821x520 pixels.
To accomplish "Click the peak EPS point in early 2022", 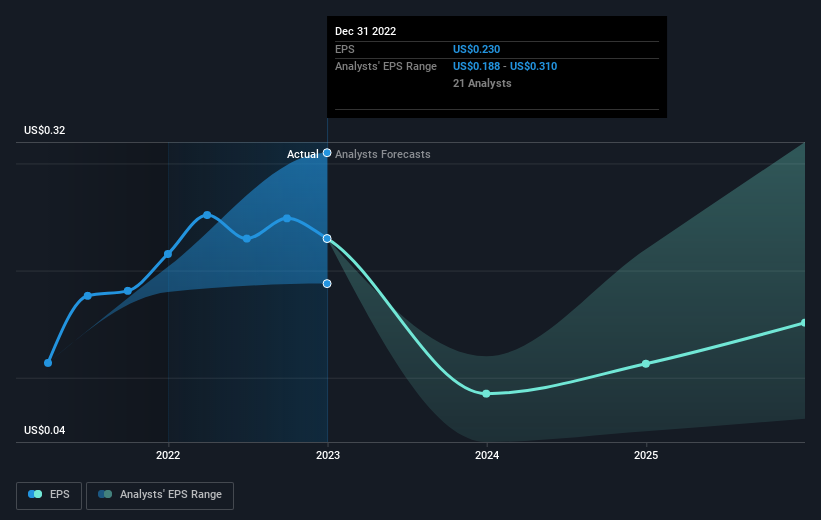I will pos(207,215).
